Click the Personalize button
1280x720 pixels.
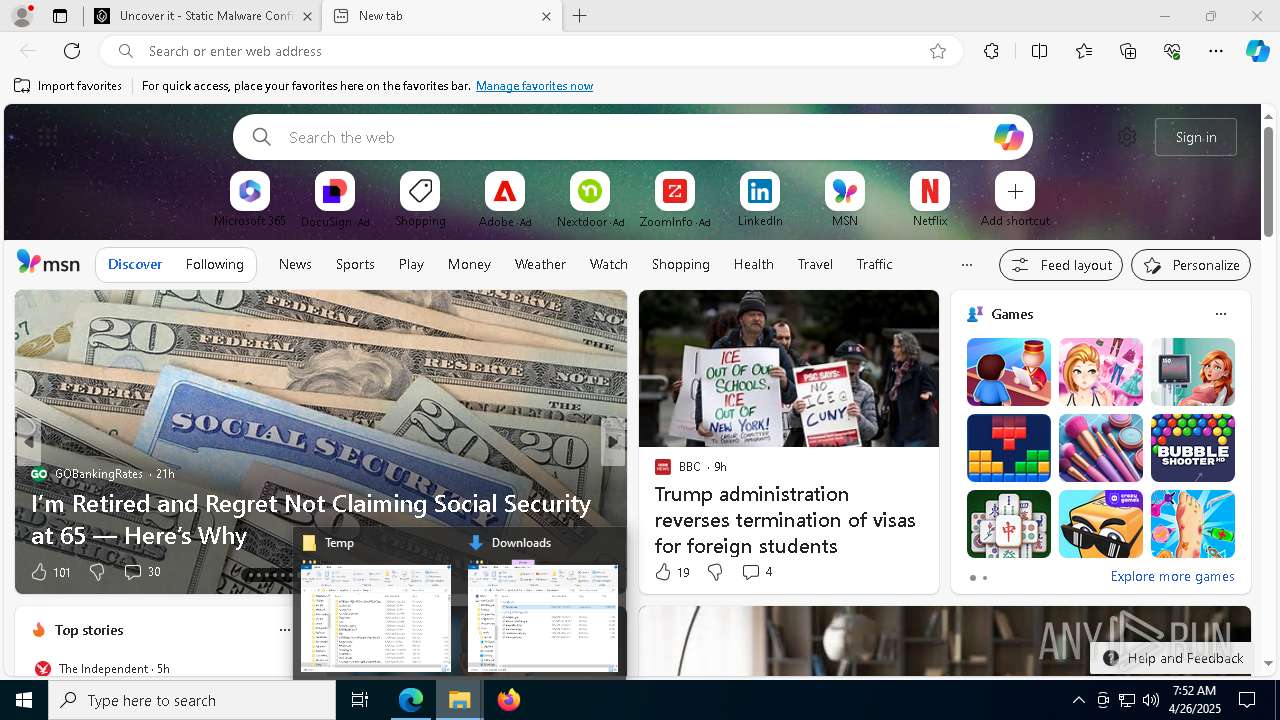[1191, 265]
